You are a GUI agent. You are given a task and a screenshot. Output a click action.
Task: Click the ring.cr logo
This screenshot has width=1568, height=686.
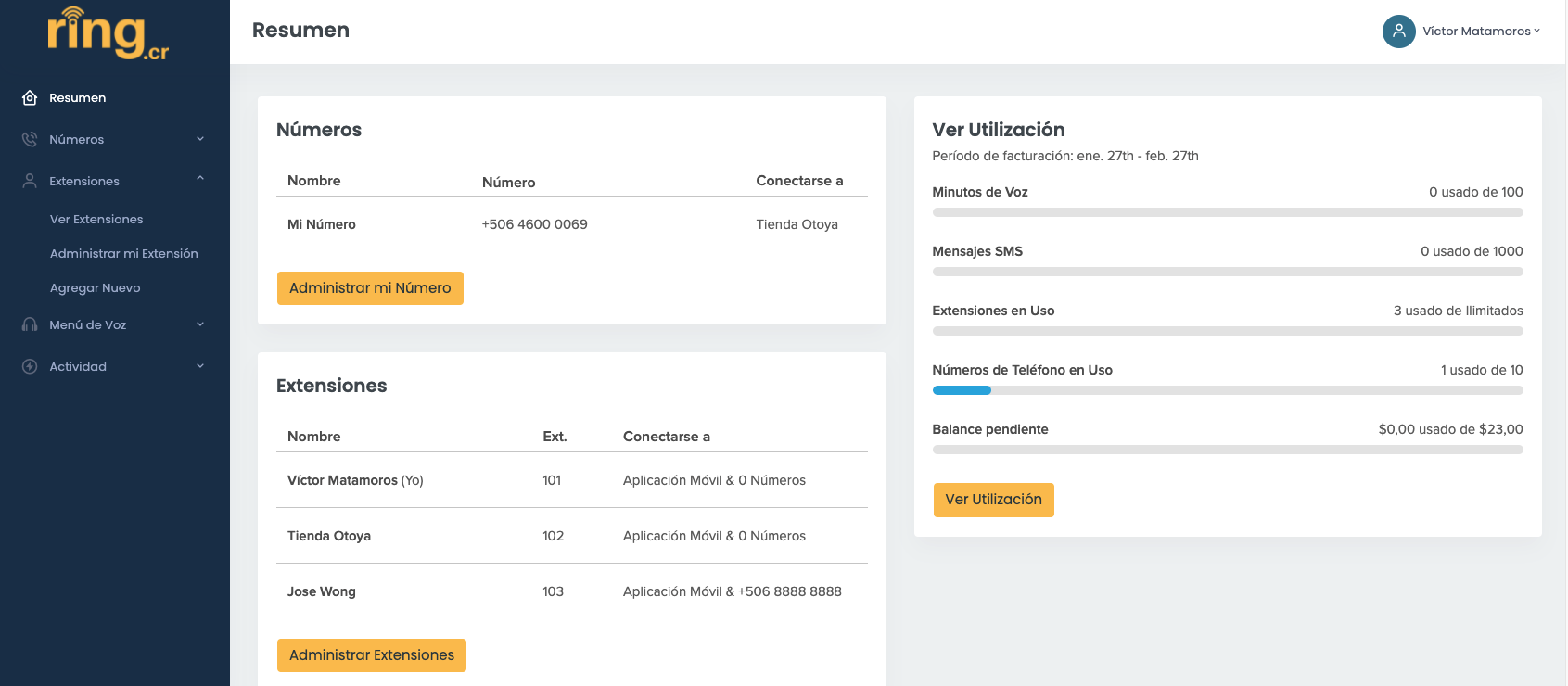[108, 33]
